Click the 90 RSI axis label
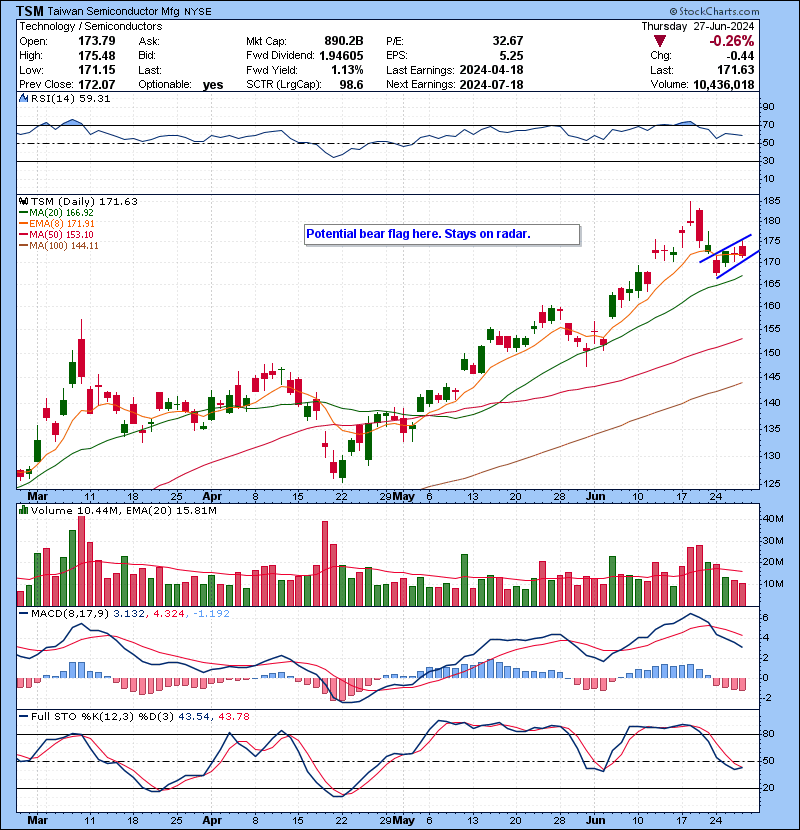The width and height of the screenshot is (800, 830). pyautogui.click(x=769, y=107)
